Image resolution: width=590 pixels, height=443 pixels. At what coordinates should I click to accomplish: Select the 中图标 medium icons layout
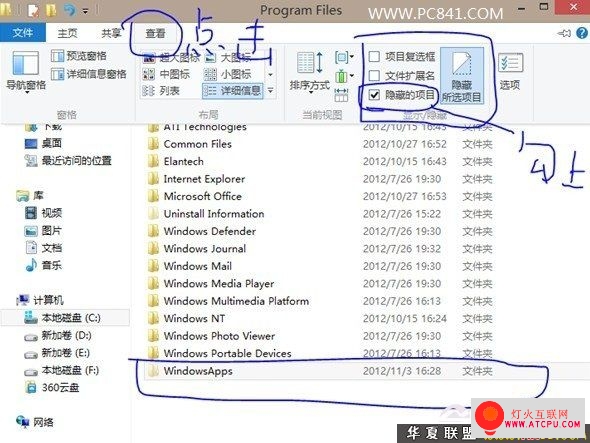point(167,74)
